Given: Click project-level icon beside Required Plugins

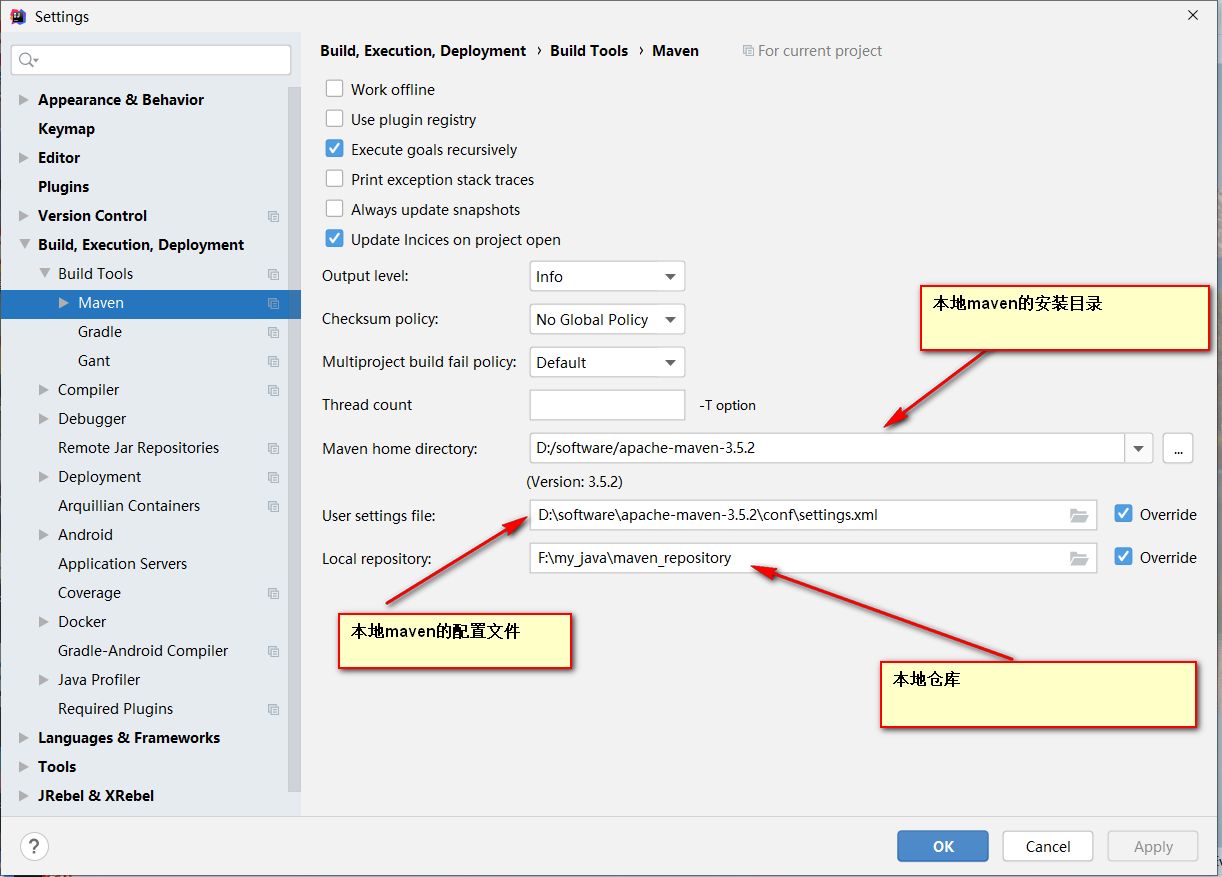Looking at the screenshot, I should pyautogui.click(x=274, y=709).
